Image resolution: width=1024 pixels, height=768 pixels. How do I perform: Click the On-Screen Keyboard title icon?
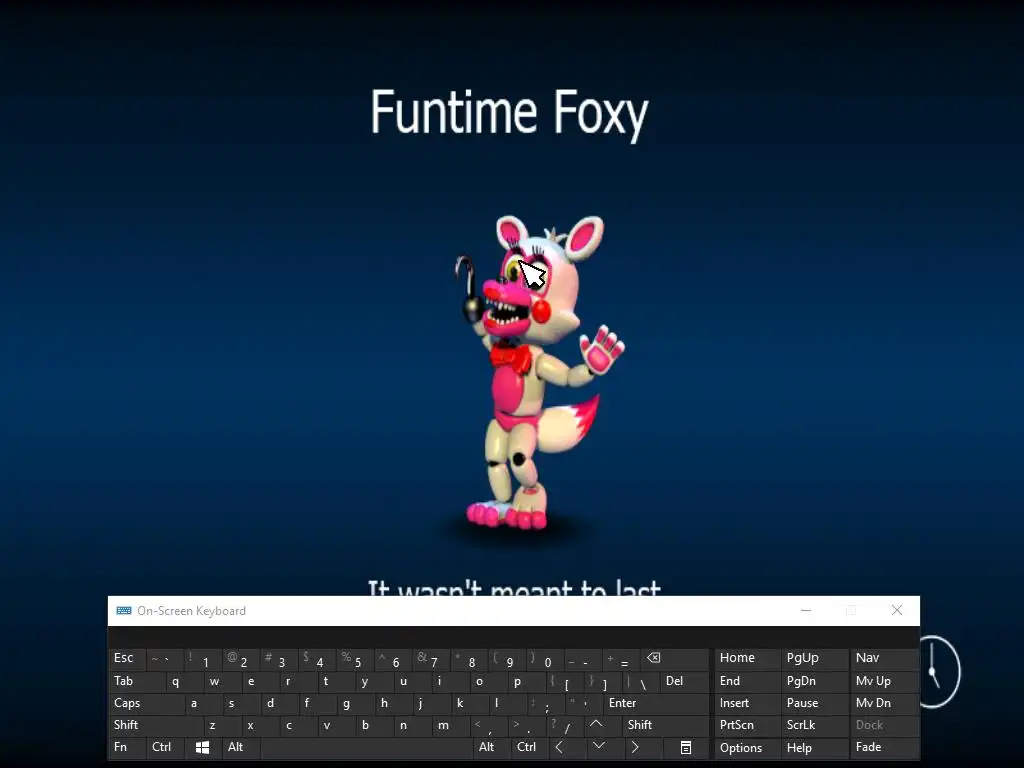pyautogui.click(x=123, y=611)
